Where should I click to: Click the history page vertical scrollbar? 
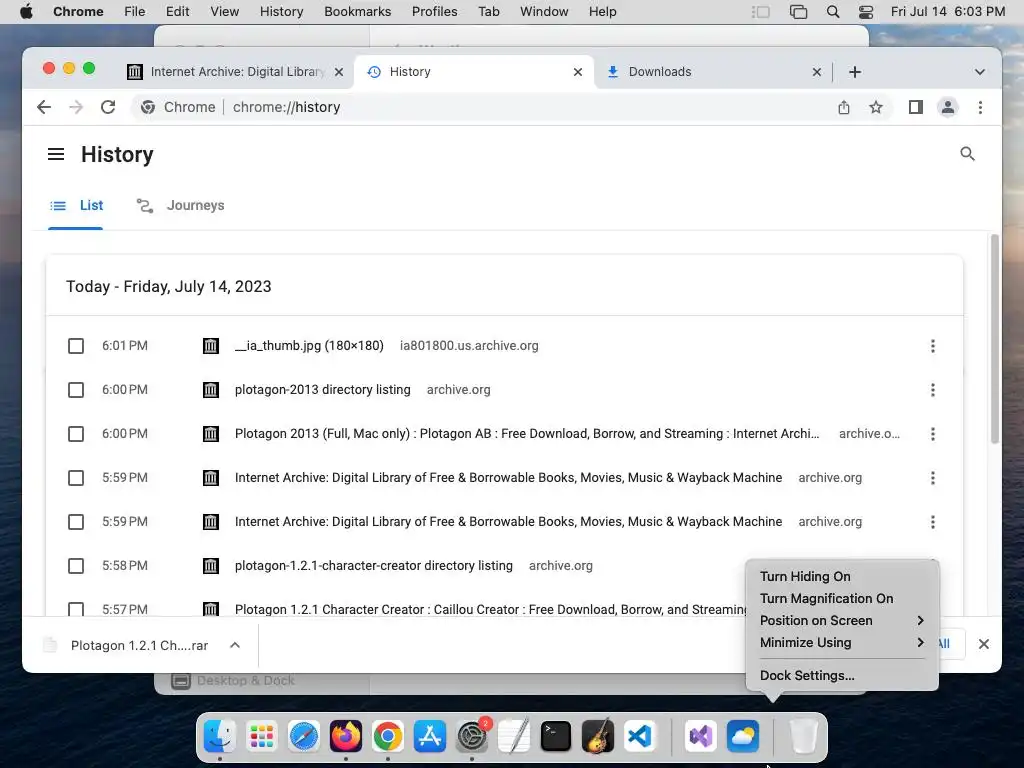click(995, 339)
